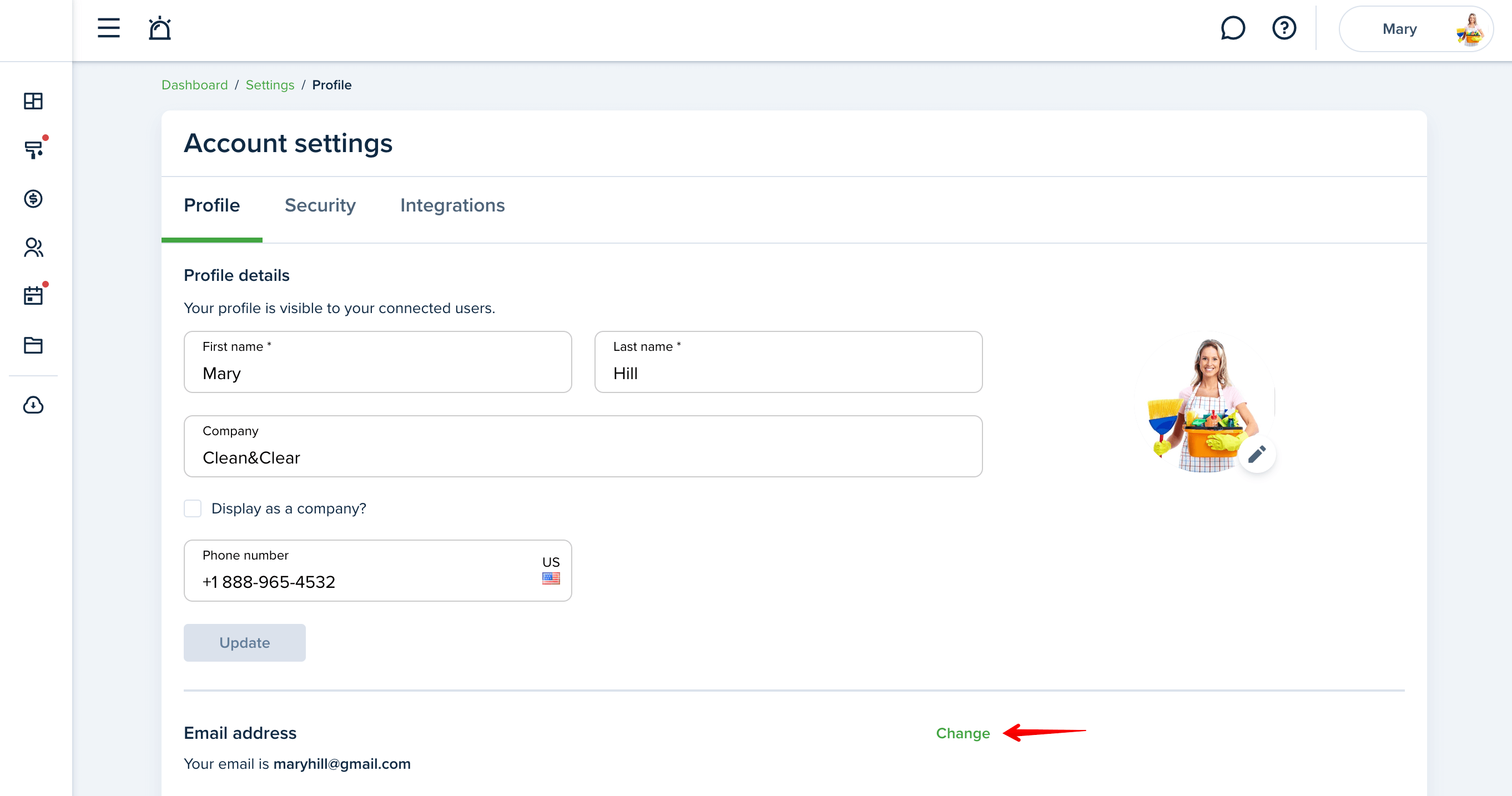
Task: Click the Profile breadcrumb text
Action: [331, 85]
